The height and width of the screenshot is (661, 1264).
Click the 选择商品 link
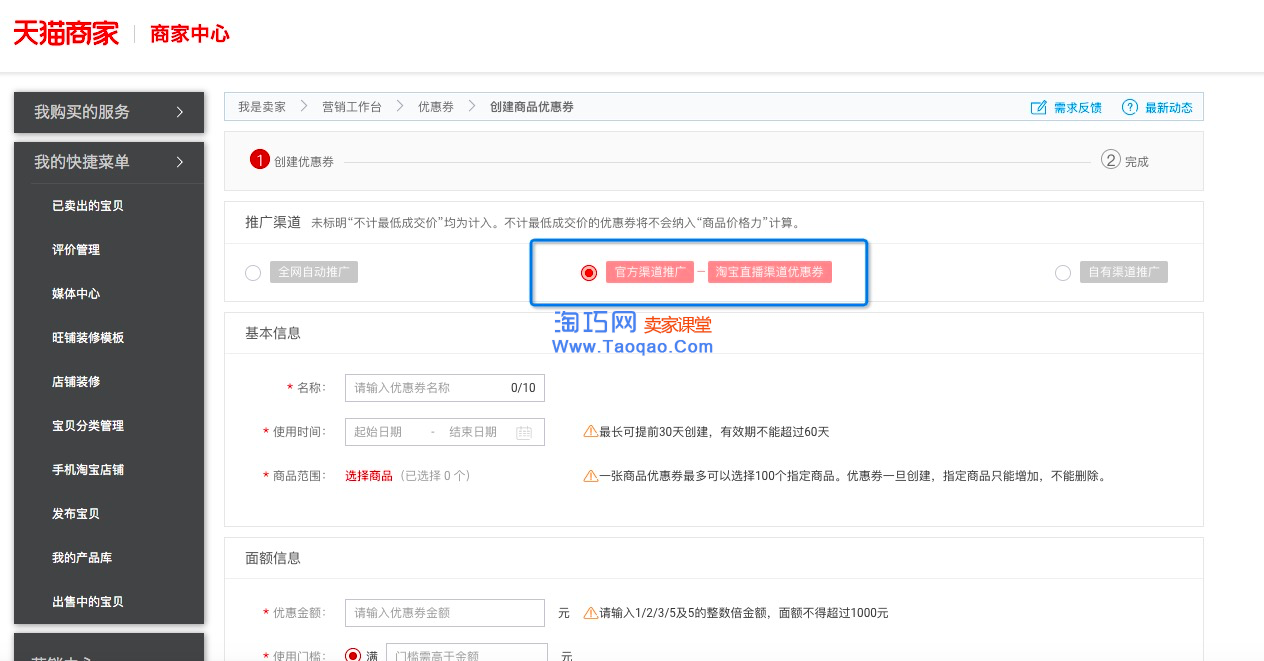pos(369,476)
